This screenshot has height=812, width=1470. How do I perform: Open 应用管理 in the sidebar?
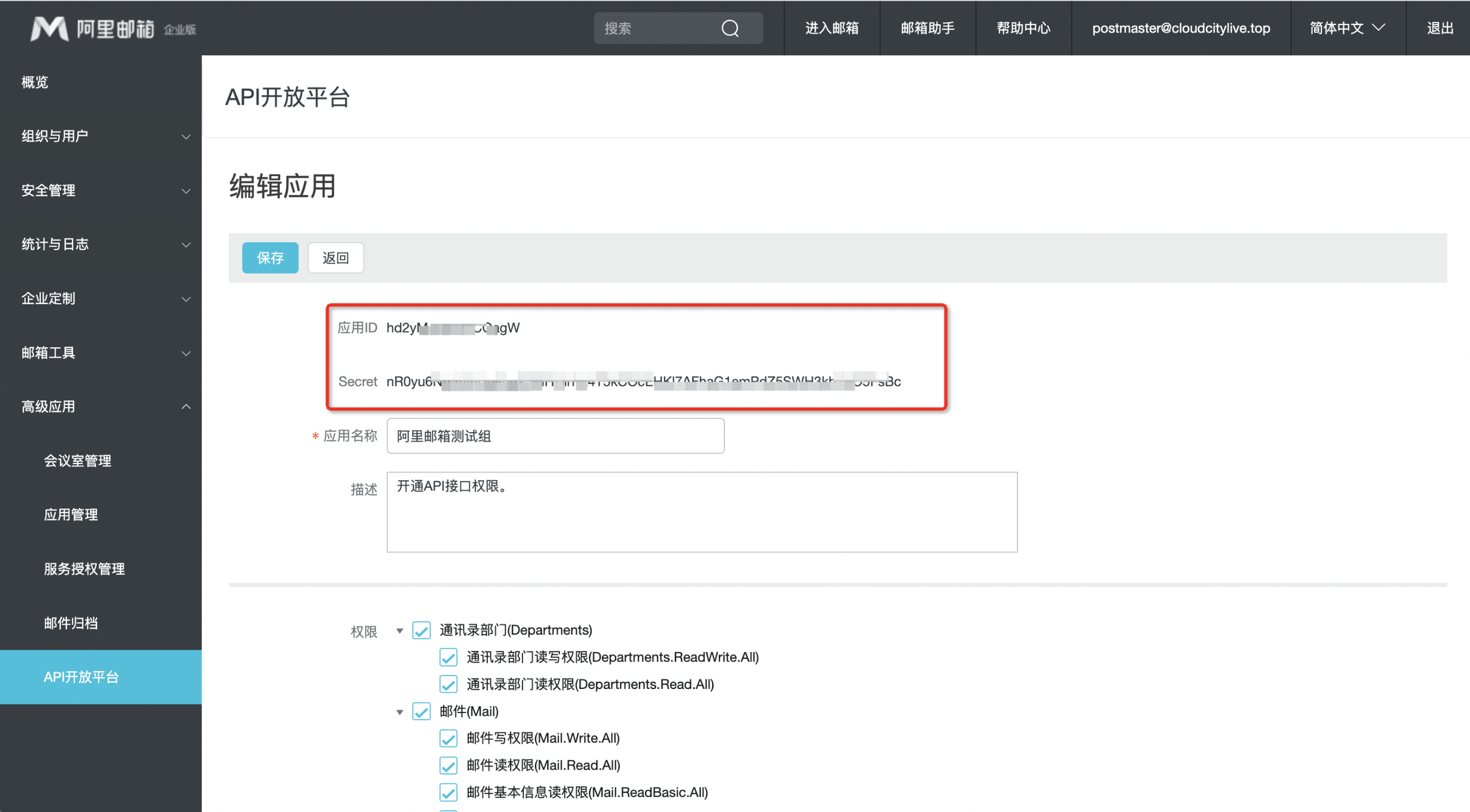[x=71, y=514]
